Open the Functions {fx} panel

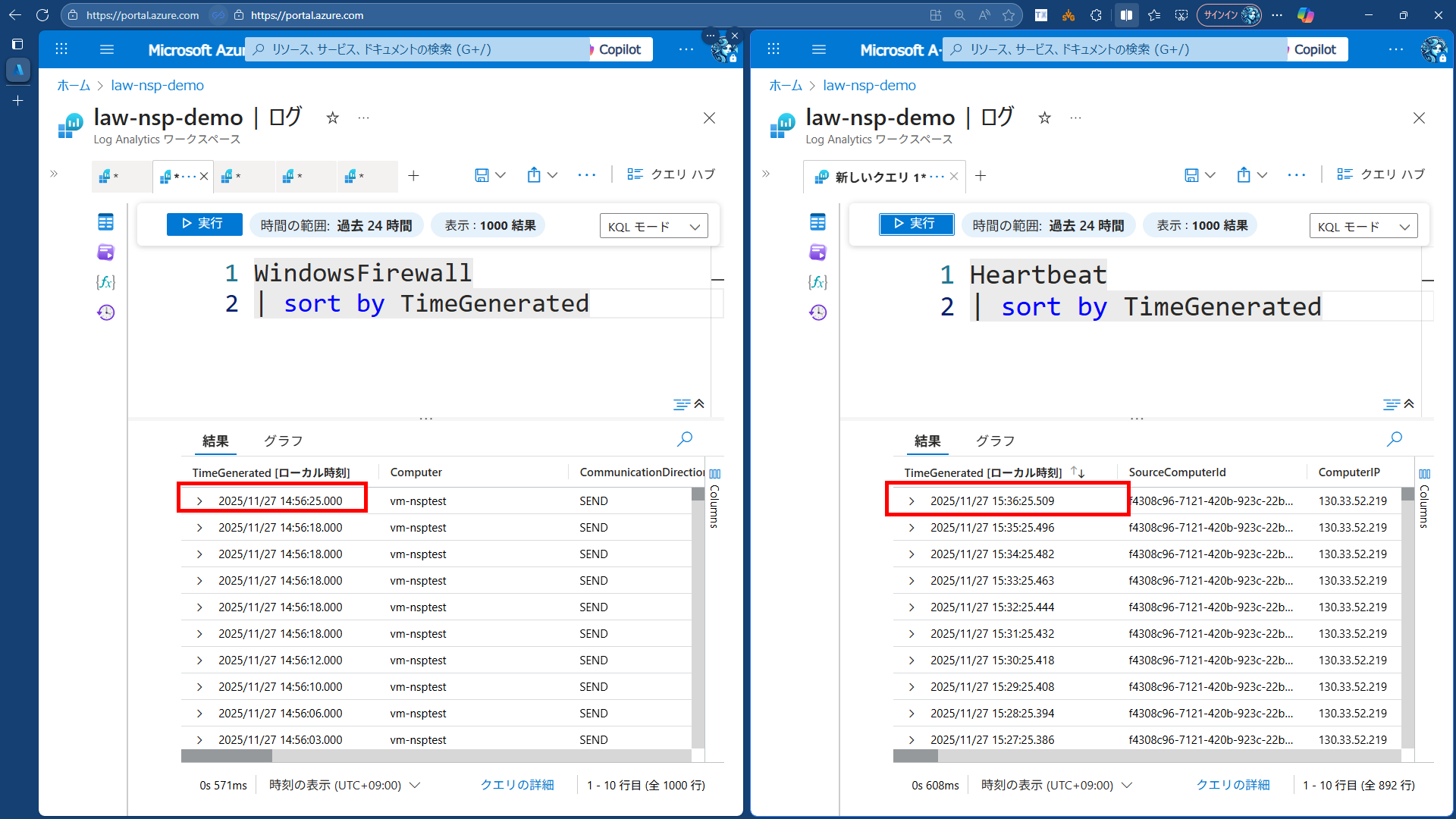(105, 282)
